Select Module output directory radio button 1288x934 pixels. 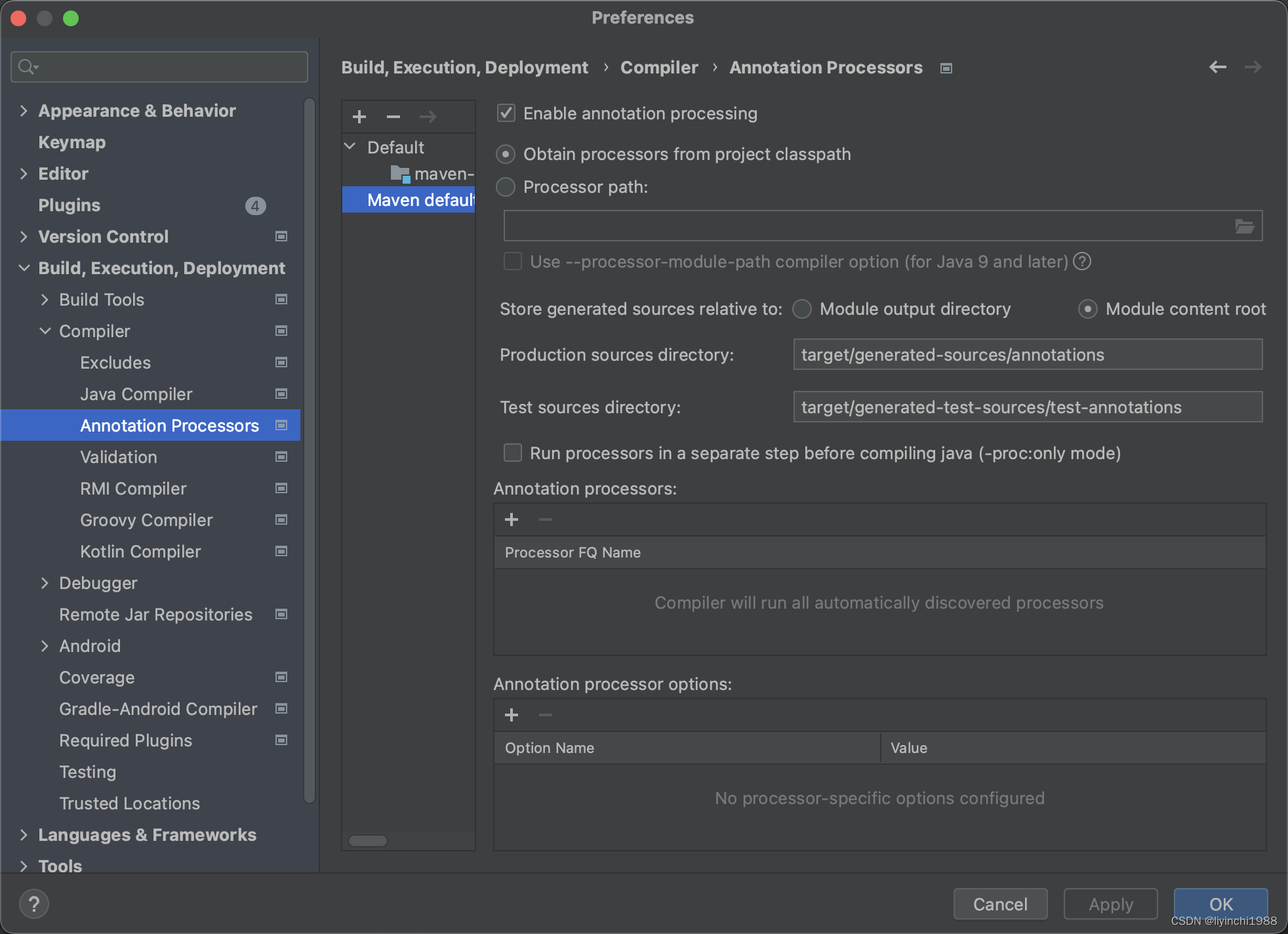tap(801, 308)
